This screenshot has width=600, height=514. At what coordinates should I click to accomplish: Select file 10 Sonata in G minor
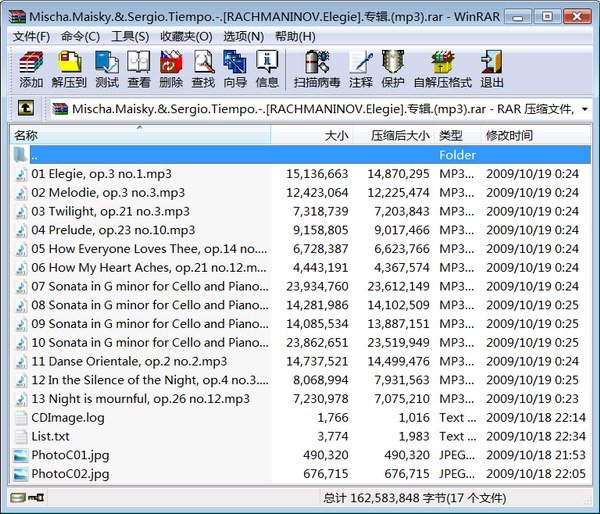(150, 343)
